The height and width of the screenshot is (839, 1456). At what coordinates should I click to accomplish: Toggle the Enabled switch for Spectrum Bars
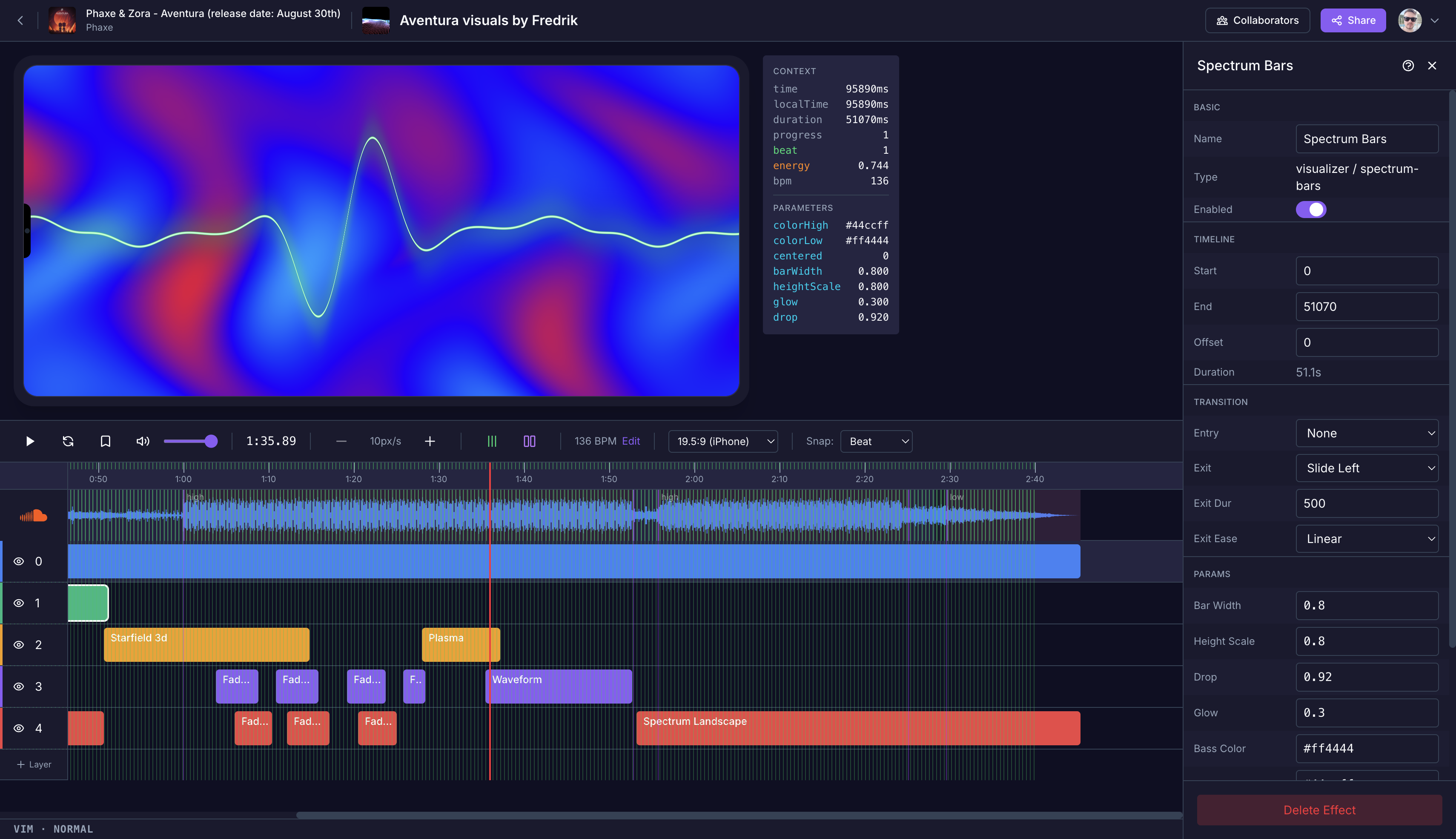[1311, 209]
